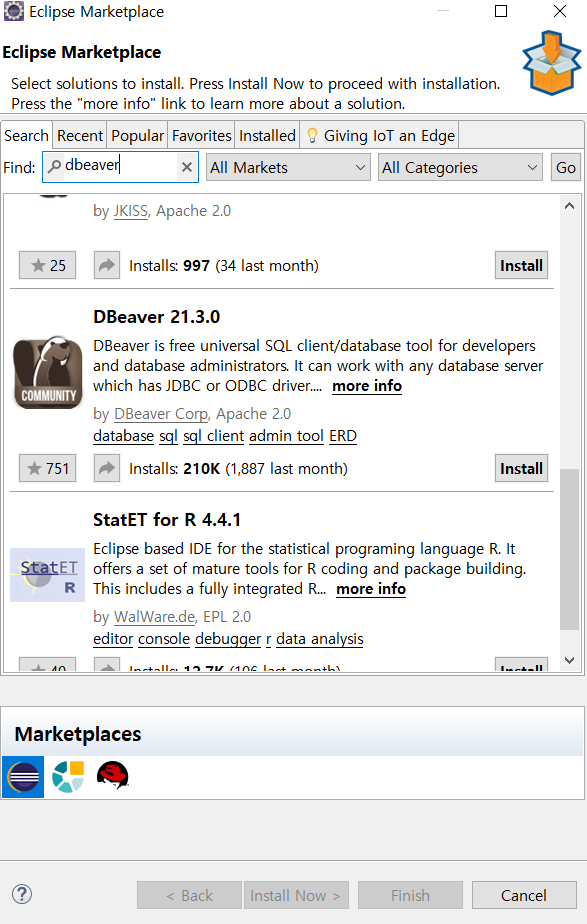Click the ERD tag link
Viewport: 587px width, 924px height.
(x=343, y=436)
